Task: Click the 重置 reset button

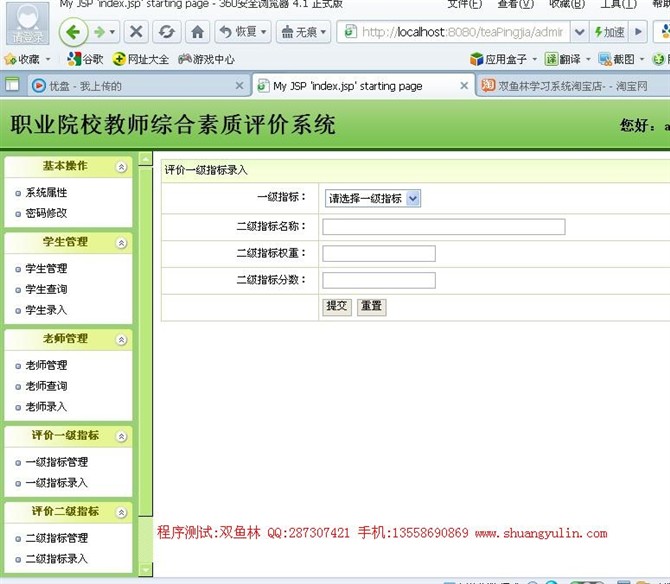Action: (371, 307)
